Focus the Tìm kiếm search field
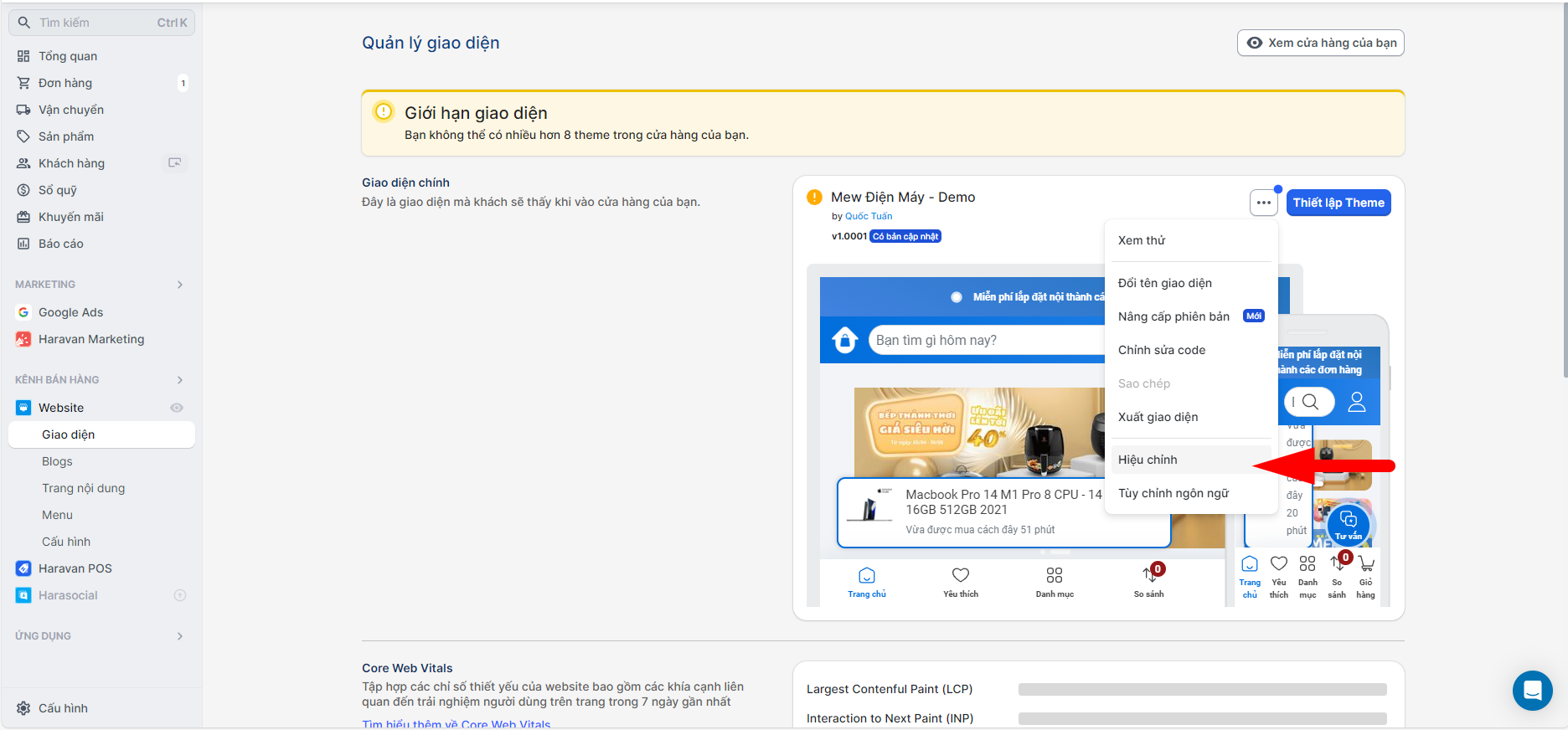Viewport: 1568px width, 730px height. pyautogui.click(x=101, y=23)
